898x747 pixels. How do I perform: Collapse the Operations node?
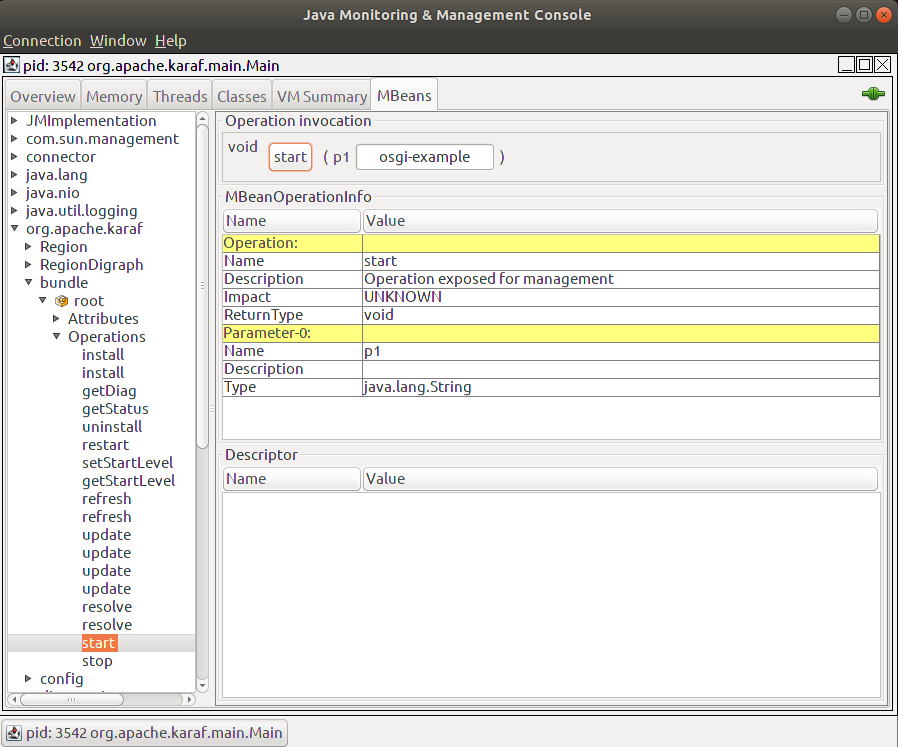pos(56,336)
